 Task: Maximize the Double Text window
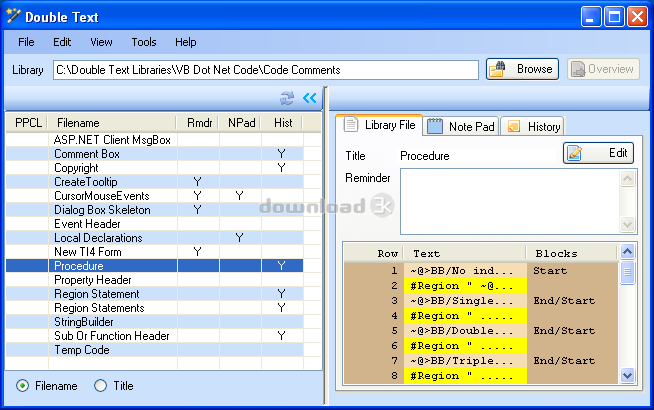pos(614,17)
